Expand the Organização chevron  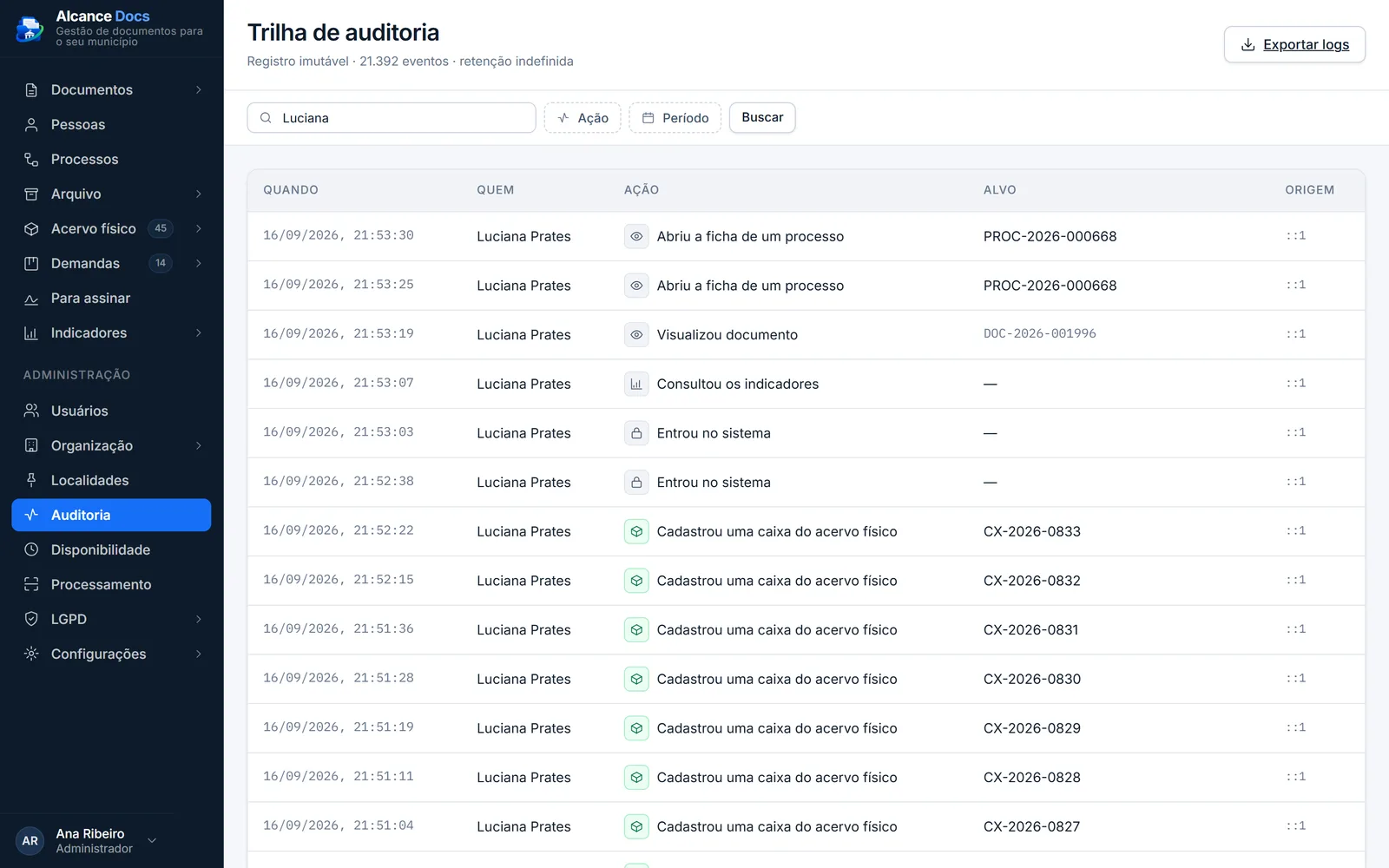coord(199,445)
